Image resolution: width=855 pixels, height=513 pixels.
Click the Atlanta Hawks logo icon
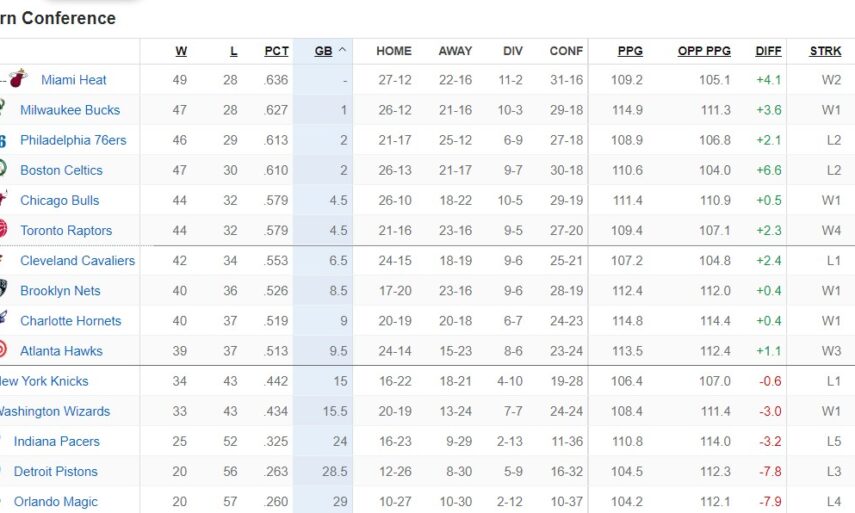pos(3,350)
